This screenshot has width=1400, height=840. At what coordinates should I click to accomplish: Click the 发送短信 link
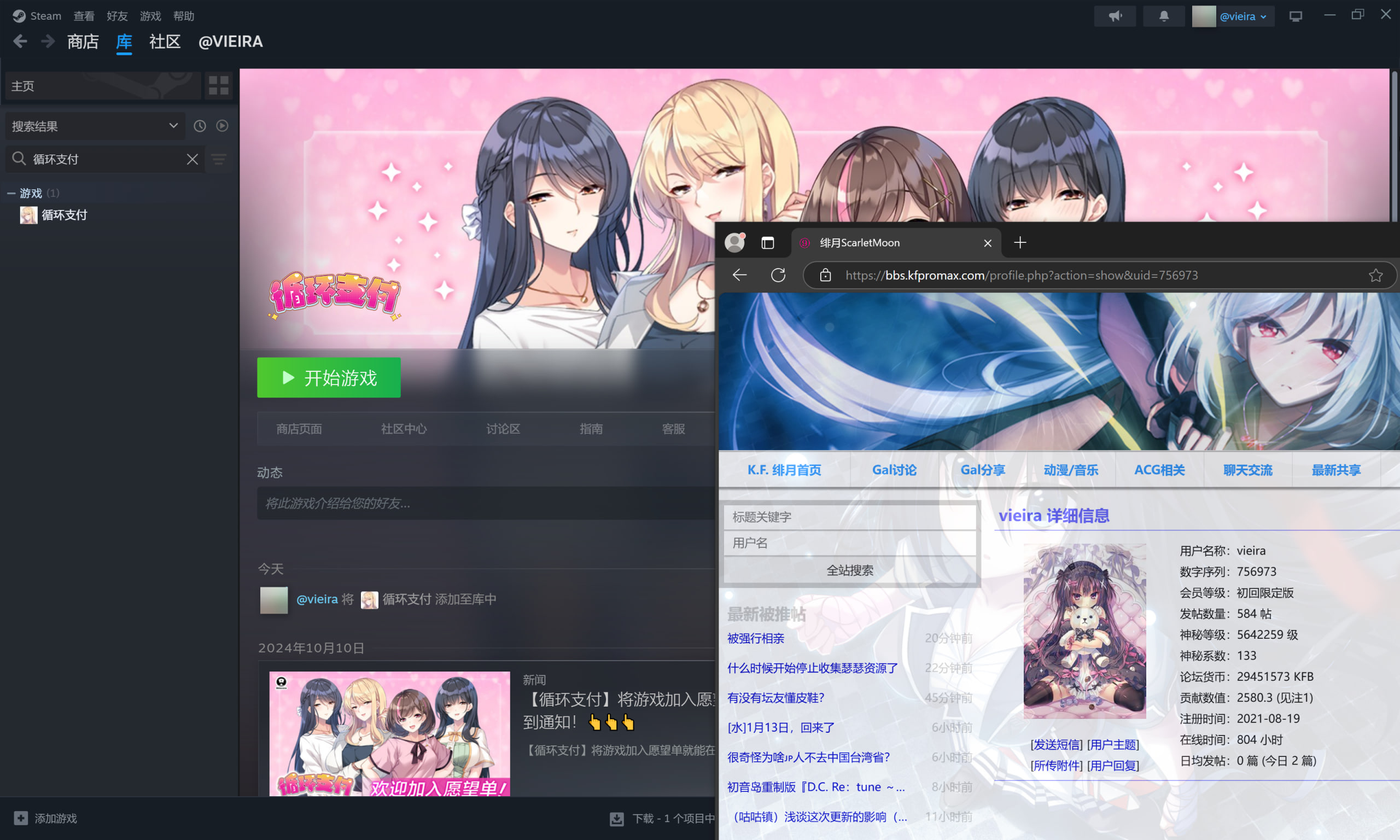(x=1056, y=744)
